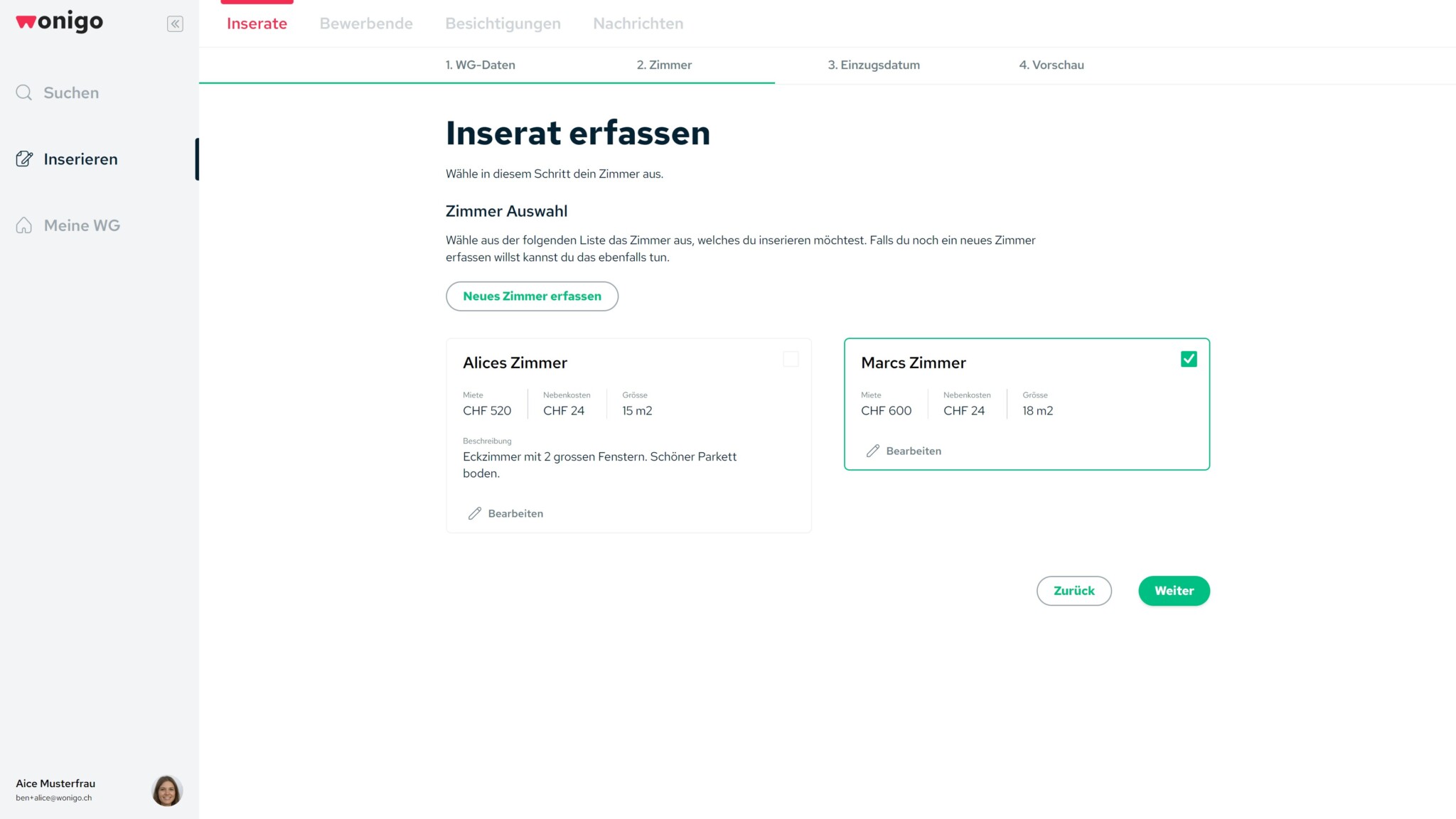The width and height of the screenshot is (1456, 819).
Task: Click Alice Musterfrau's profile avatar
Action: tap(167, 791)
